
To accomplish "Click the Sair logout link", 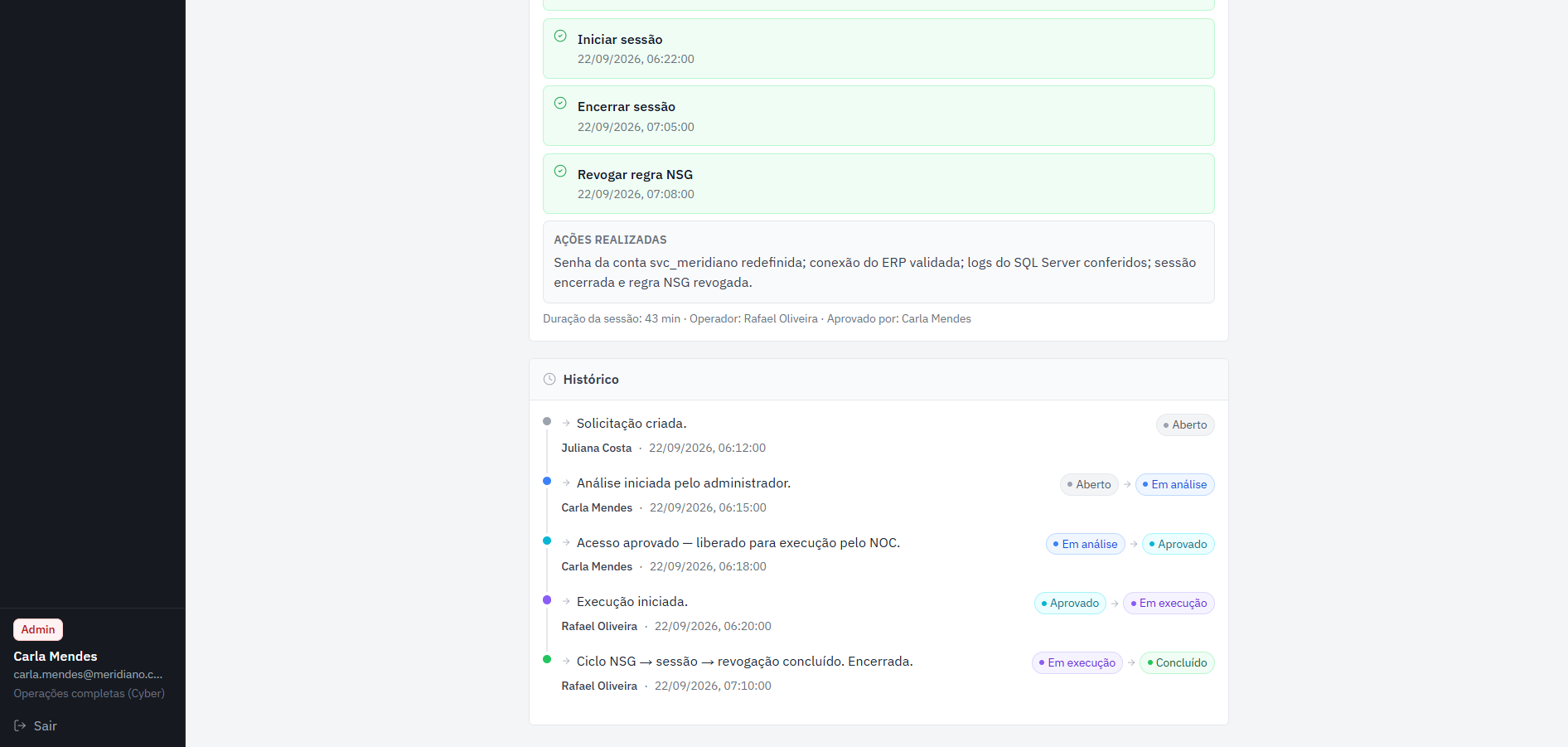I will [x=36, y=725].
